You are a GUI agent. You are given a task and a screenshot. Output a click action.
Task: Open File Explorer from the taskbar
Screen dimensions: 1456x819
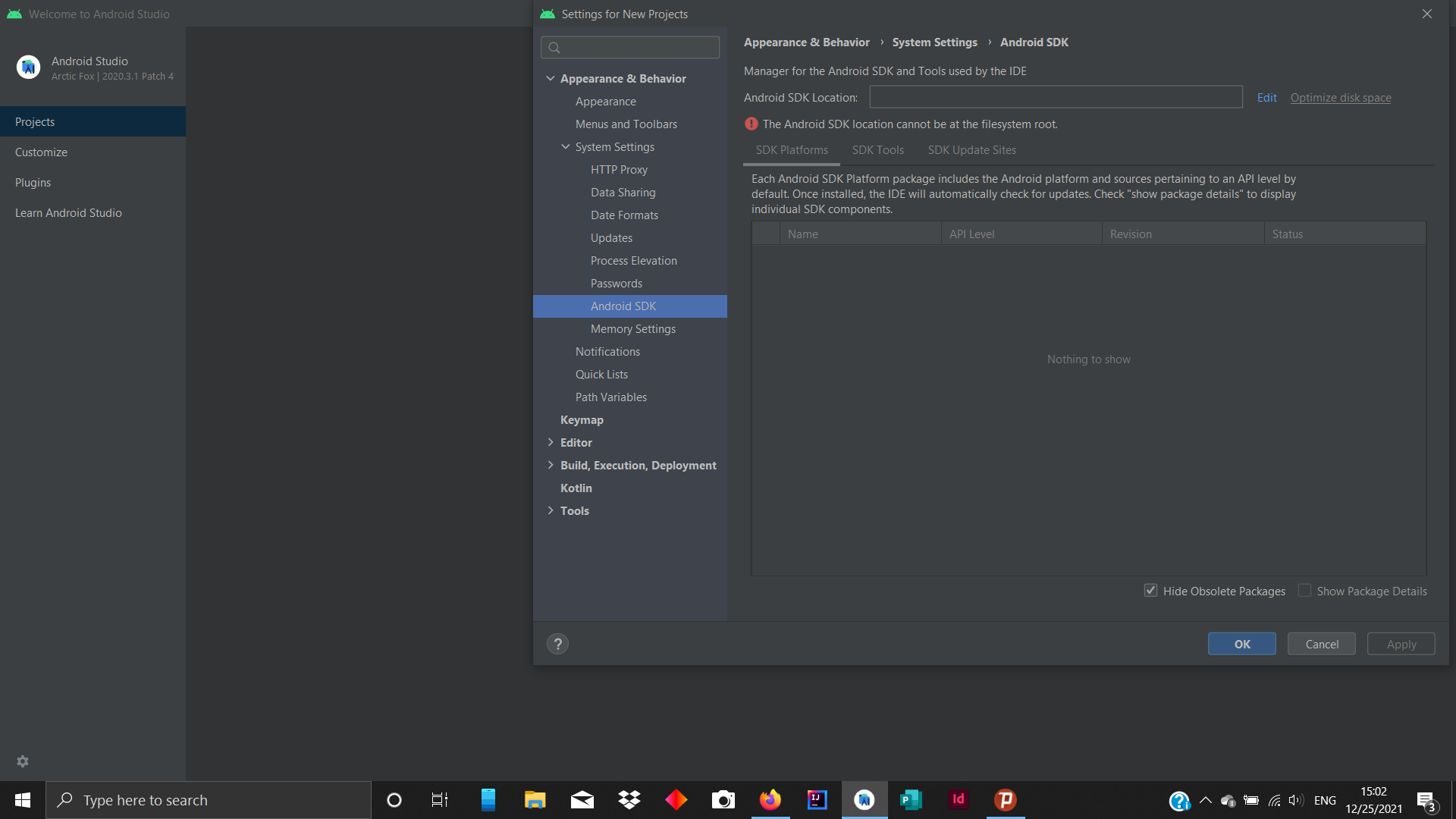(x=535, y=800)
